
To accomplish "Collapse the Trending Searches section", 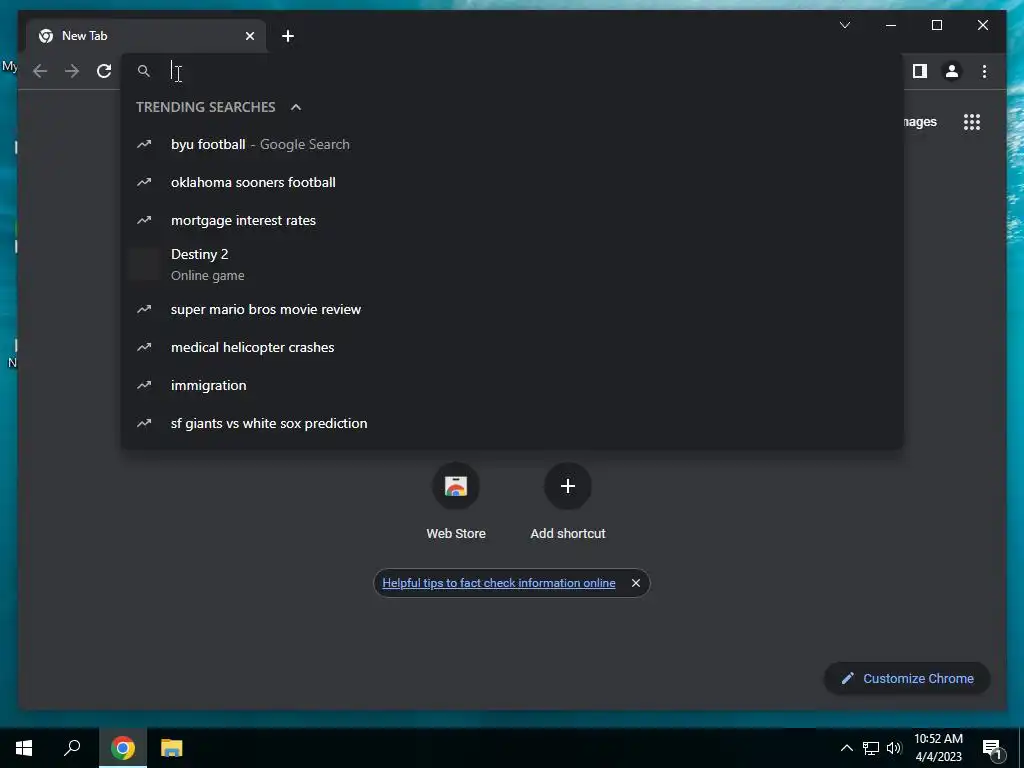I will pyautogui.click(x=296, y=107).
